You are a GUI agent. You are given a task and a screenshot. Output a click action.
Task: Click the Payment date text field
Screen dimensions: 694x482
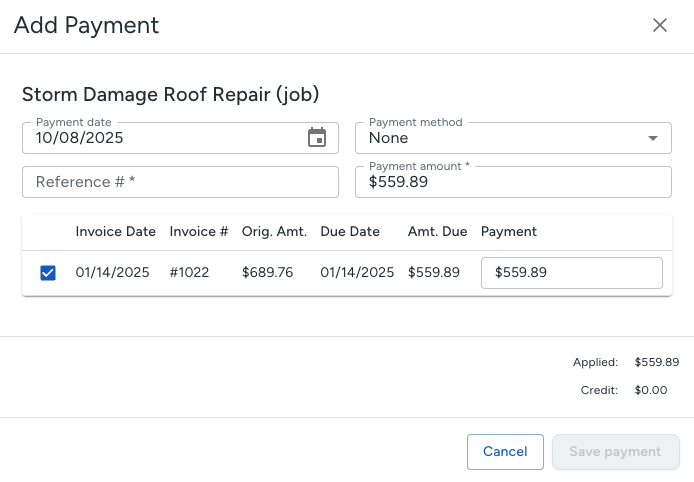click(x=160, y=138)
